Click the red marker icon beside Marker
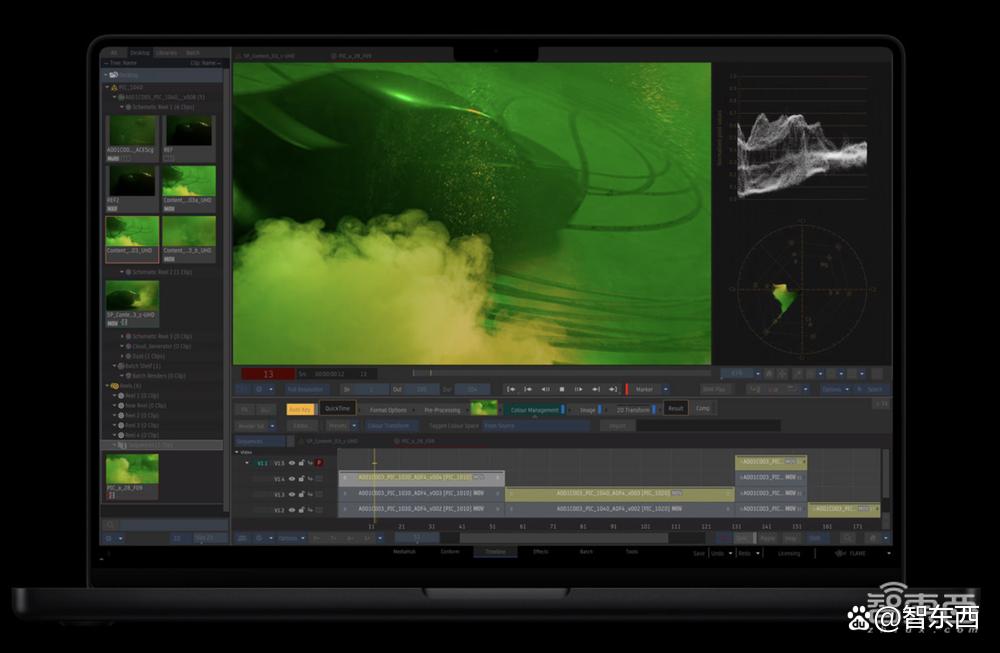 click(x=627, y=389)
